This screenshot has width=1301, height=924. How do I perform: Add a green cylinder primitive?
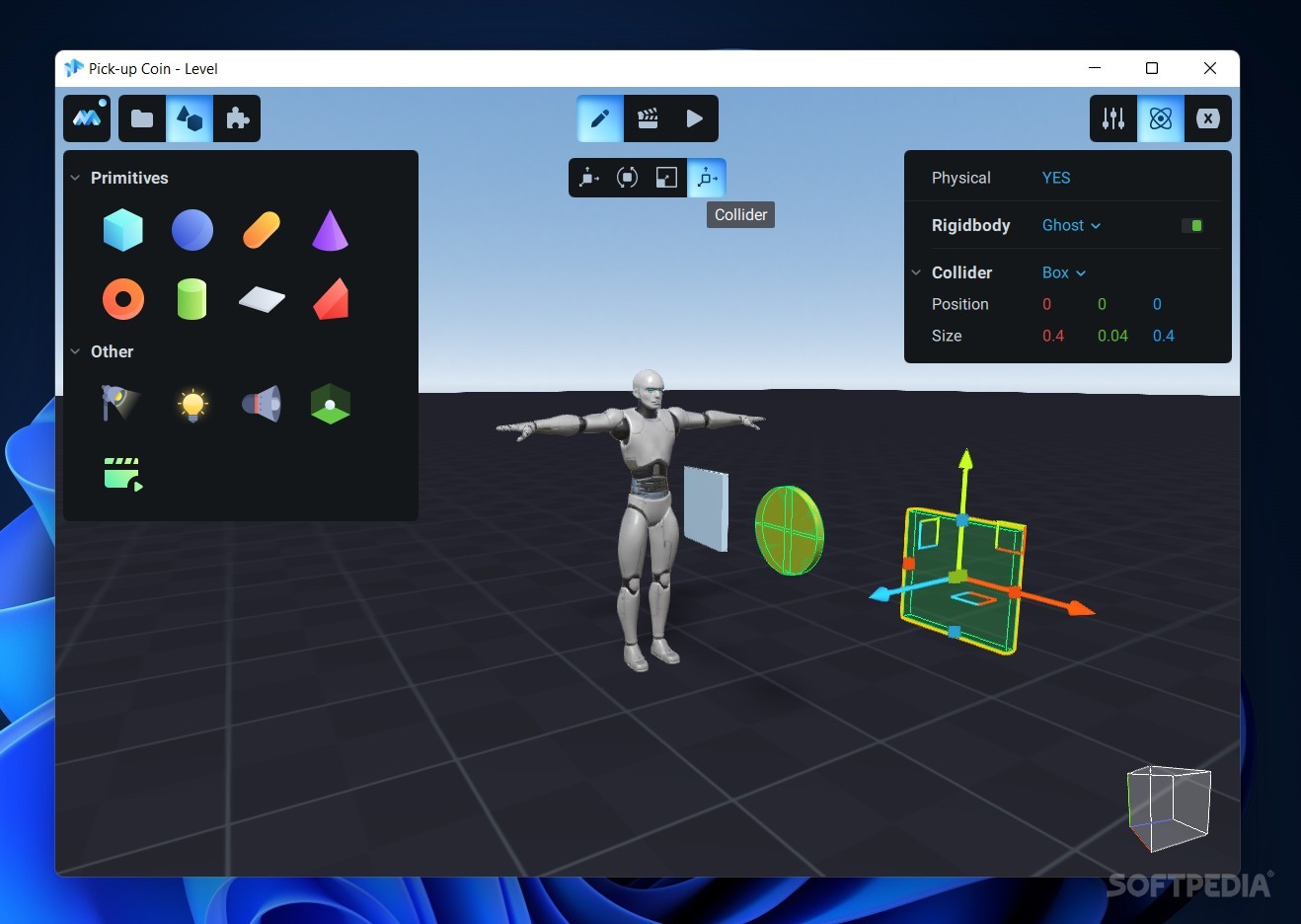(x=191, y=299)
